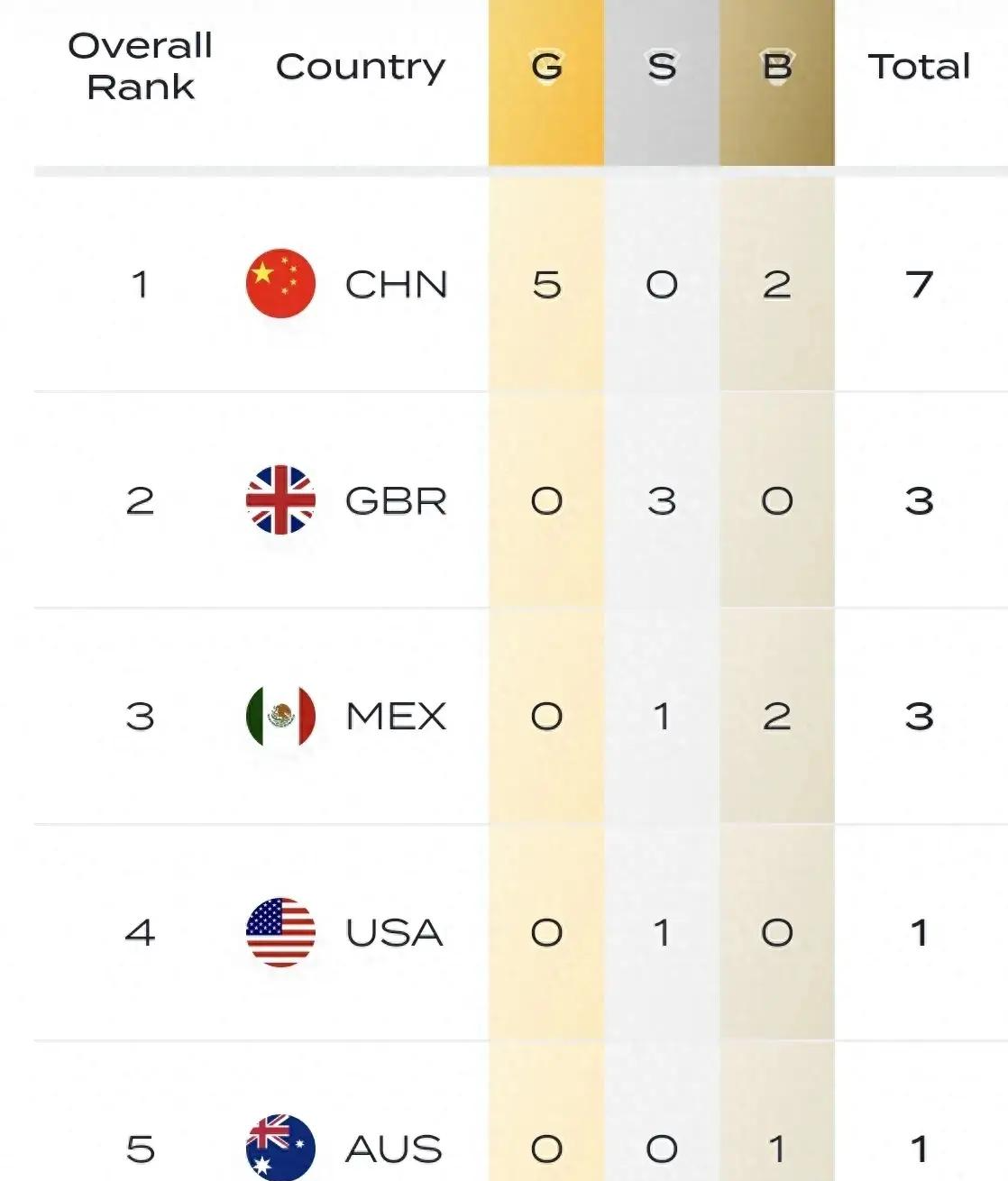
Task: Click the Mexico flag icon
Action: click(x=280, y=716)
